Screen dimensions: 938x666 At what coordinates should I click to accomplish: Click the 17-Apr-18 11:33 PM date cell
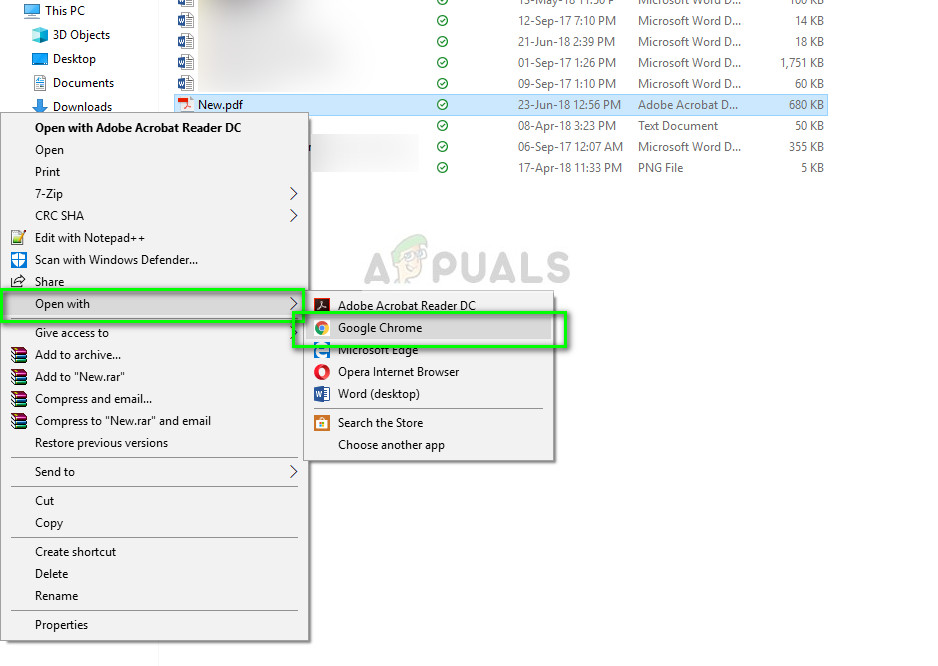(x=570, y=168)
